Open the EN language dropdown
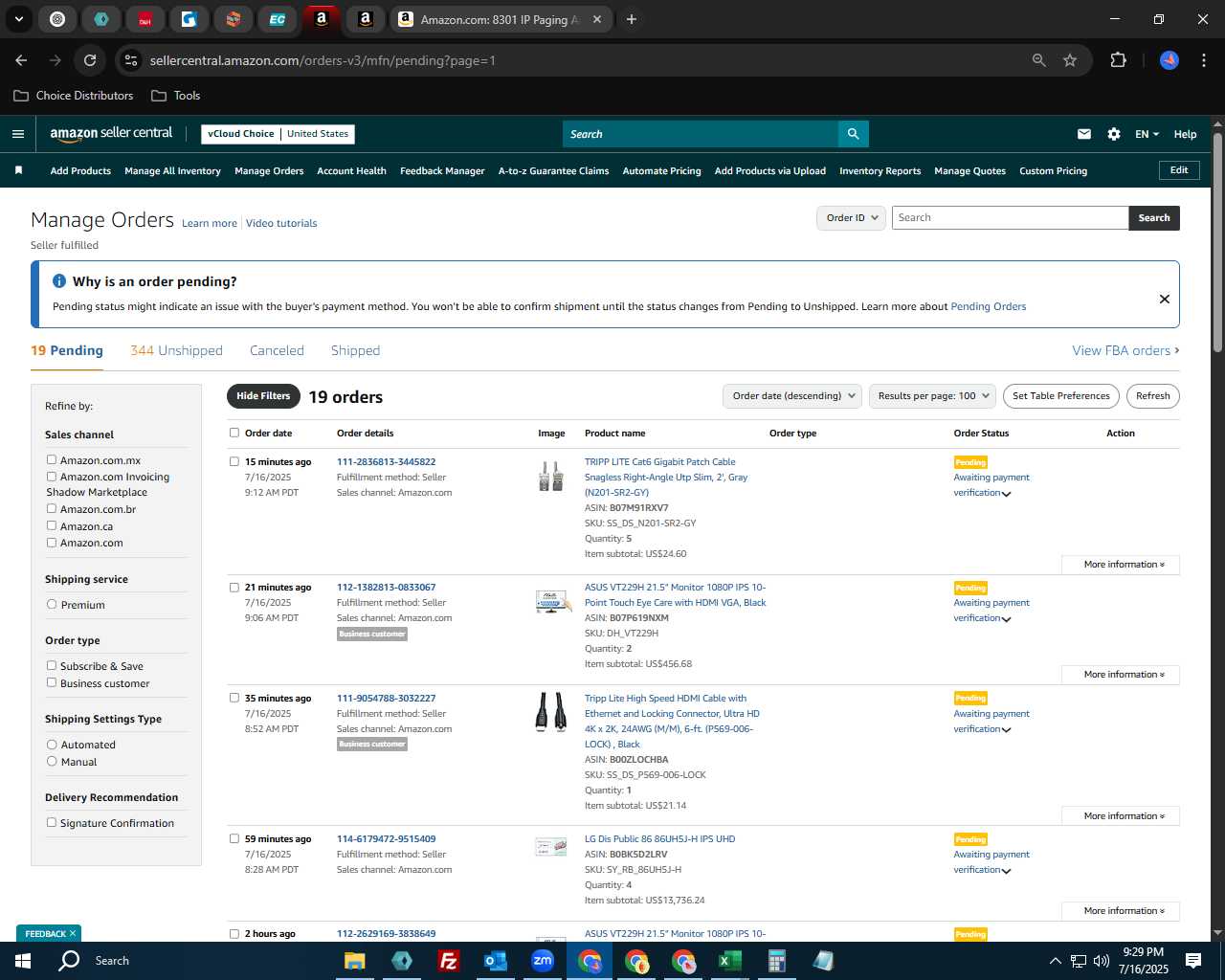 pyautogui.click(x=1147, y=134)
